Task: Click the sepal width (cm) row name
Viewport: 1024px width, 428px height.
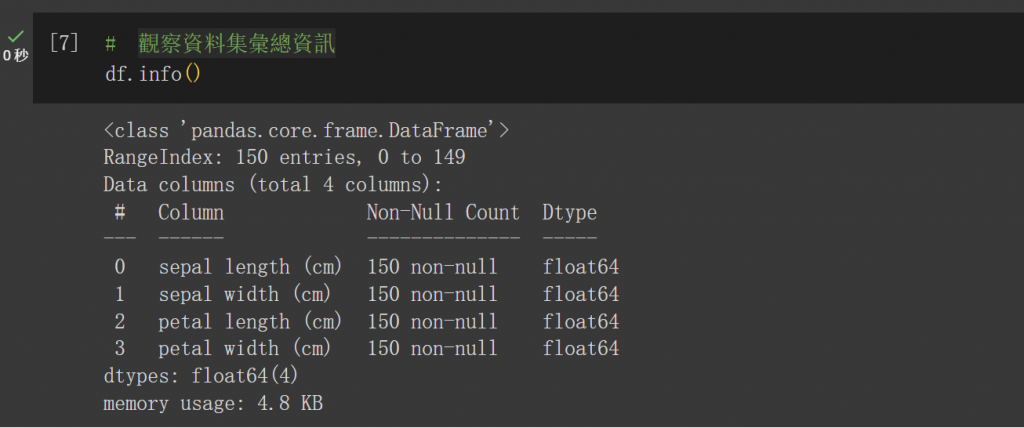Action: pos(245,294)
